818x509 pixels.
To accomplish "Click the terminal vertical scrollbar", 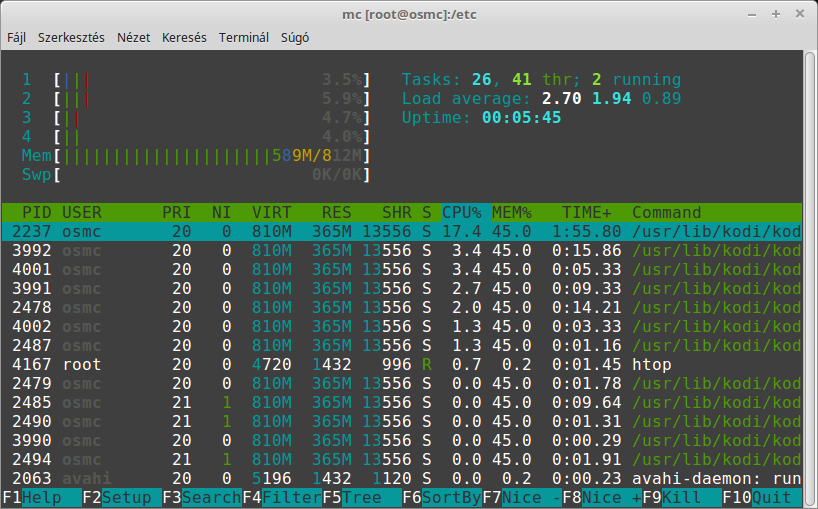I will pos(810,277).
